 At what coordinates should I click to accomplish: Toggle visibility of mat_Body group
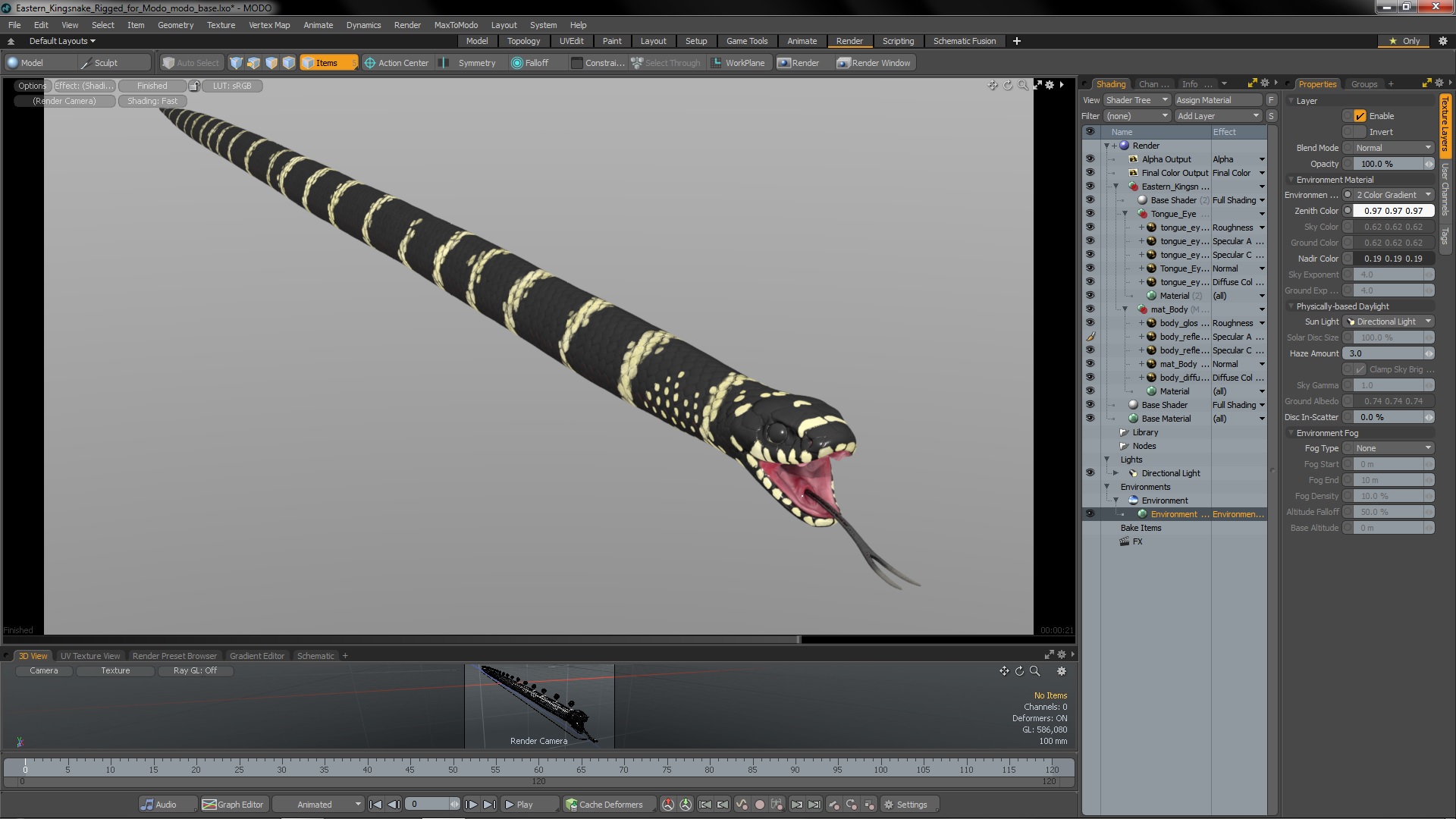point(1090,309)
